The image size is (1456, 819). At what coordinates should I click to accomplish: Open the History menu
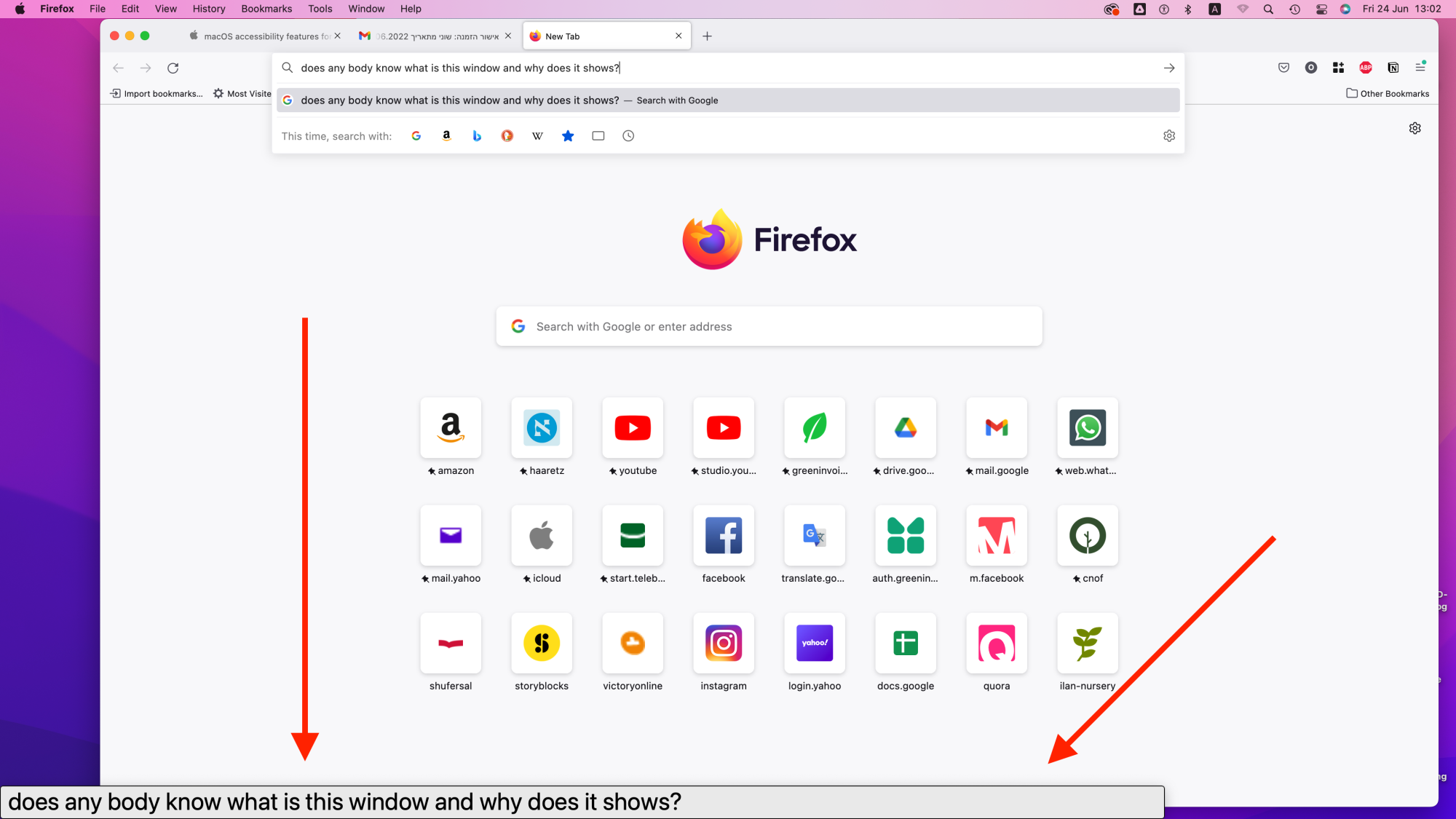209,9
